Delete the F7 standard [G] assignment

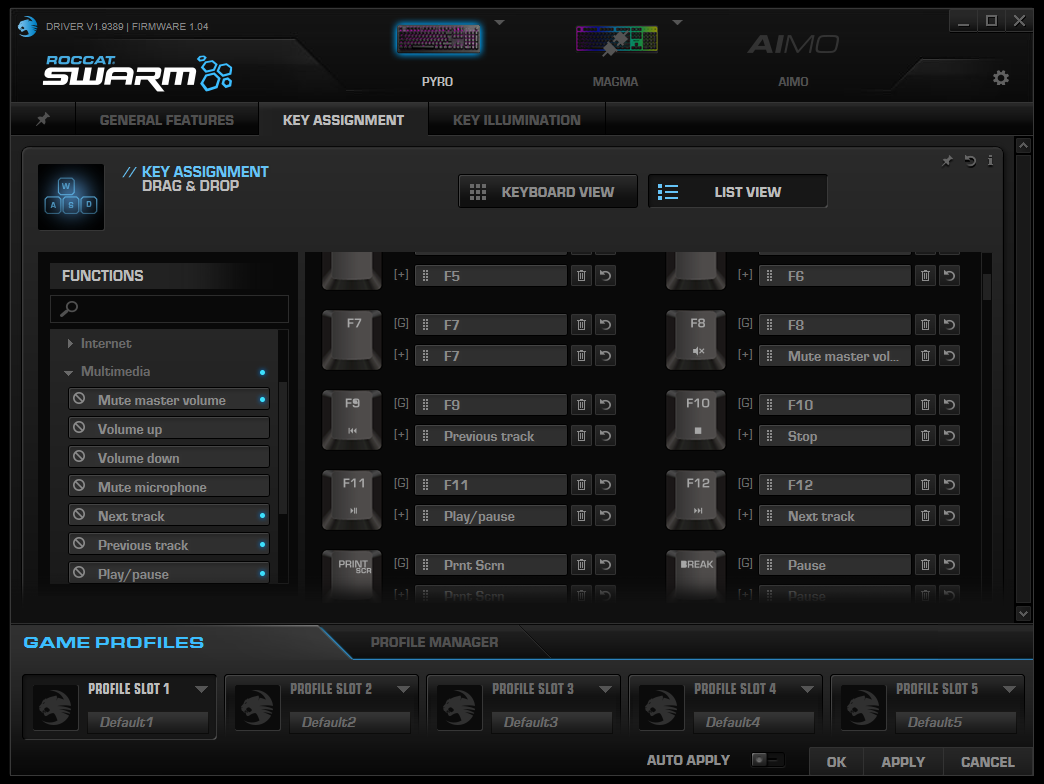pyautogui.click(x=581, y=325)
